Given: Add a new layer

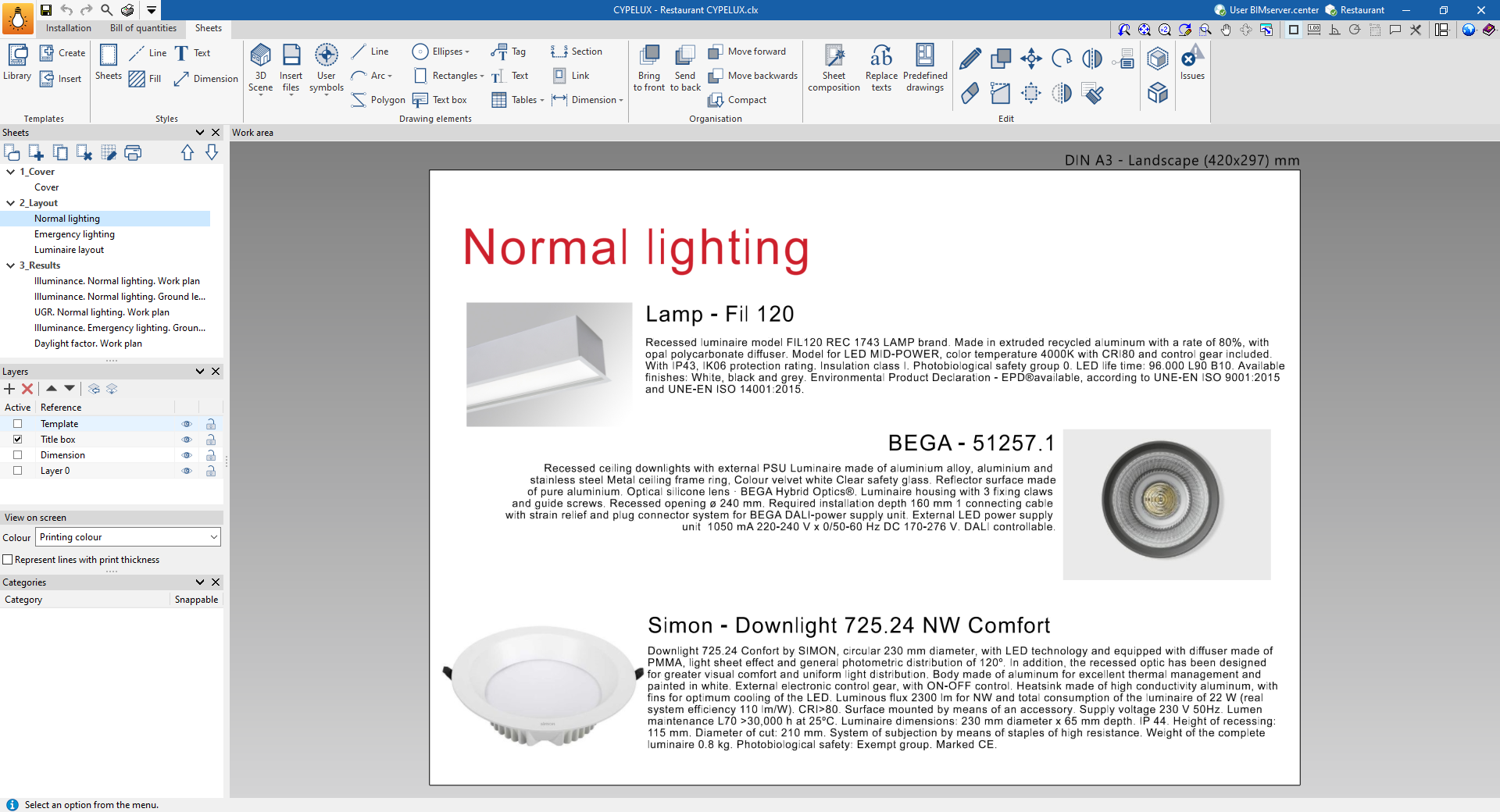Looking at the screenshot, I should 9,389.
